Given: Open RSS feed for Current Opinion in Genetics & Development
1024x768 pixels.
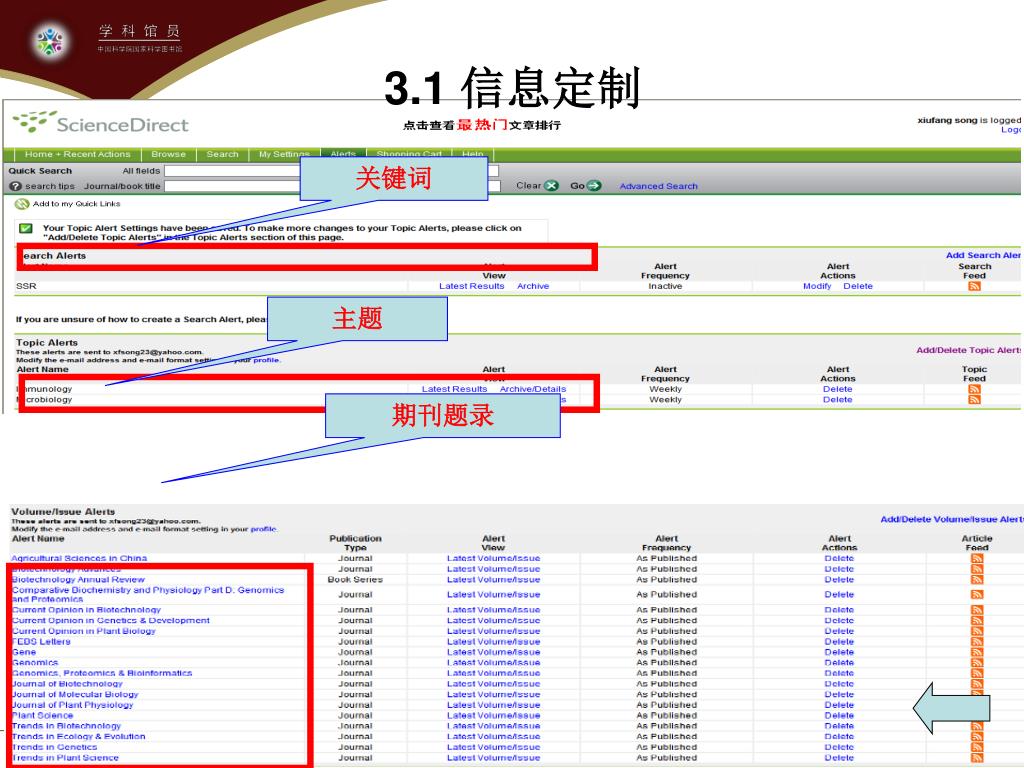Looking at the screenshot, I should click(977, 620).
